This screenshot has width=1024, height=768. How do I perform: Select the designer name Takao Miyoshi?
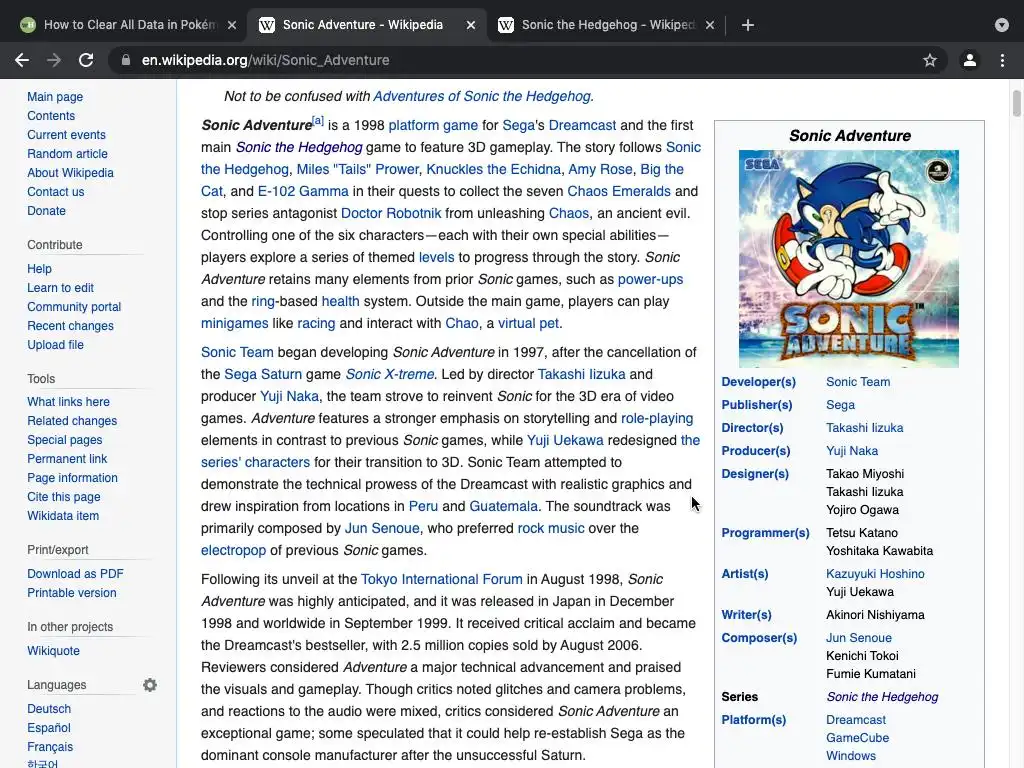[x=865, y=474]
